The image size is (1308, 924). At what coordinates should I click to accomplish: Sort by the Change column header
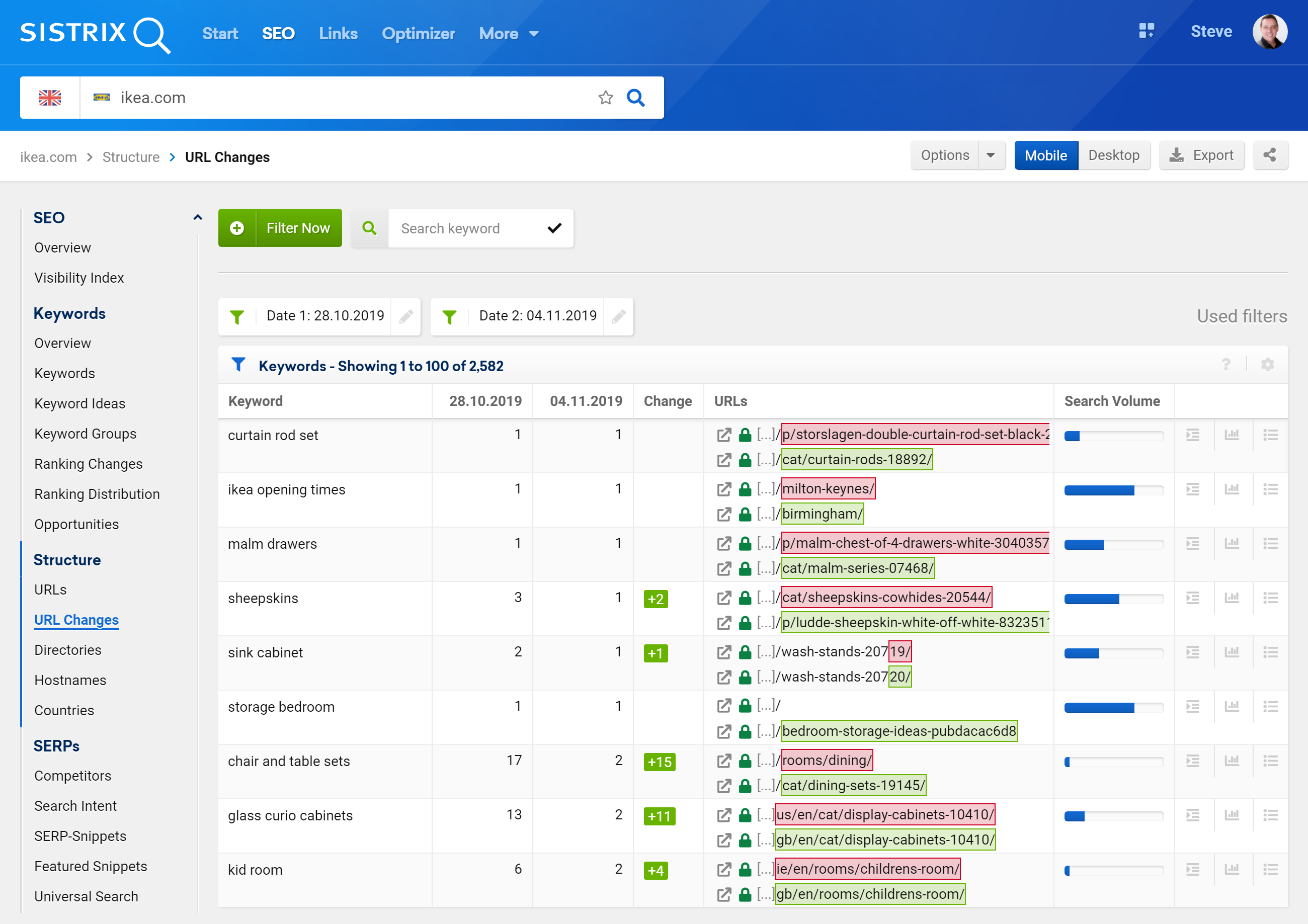668,401
